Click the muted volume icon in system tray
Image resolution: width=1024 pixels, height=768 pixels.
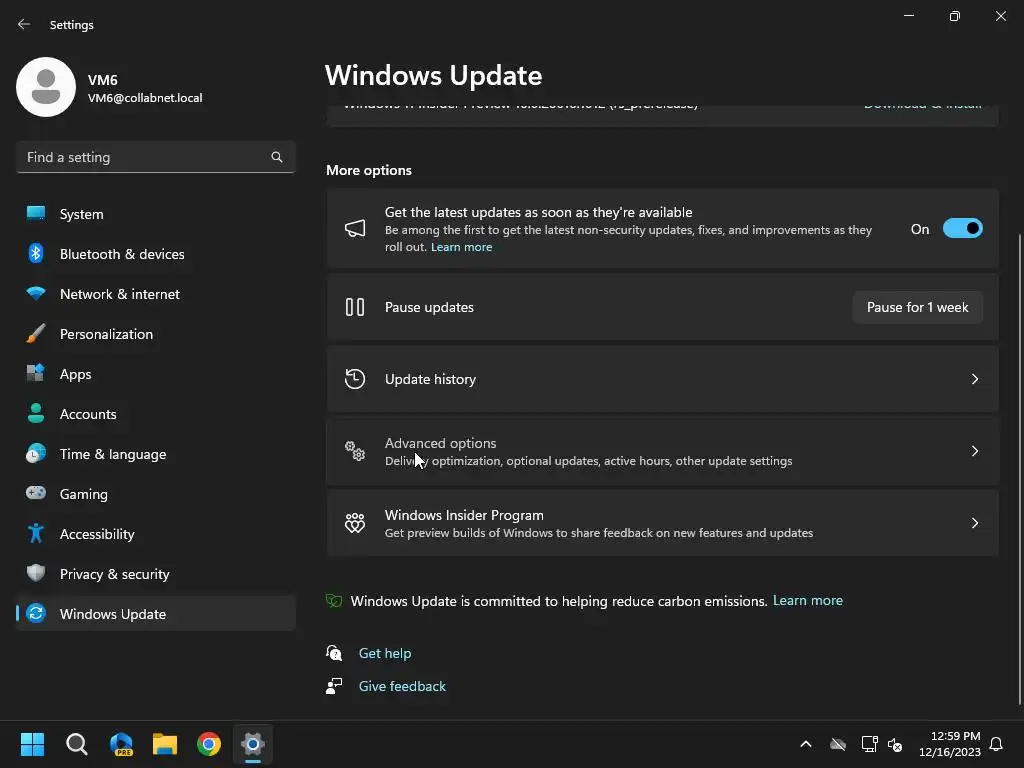(x=895, y=744)
